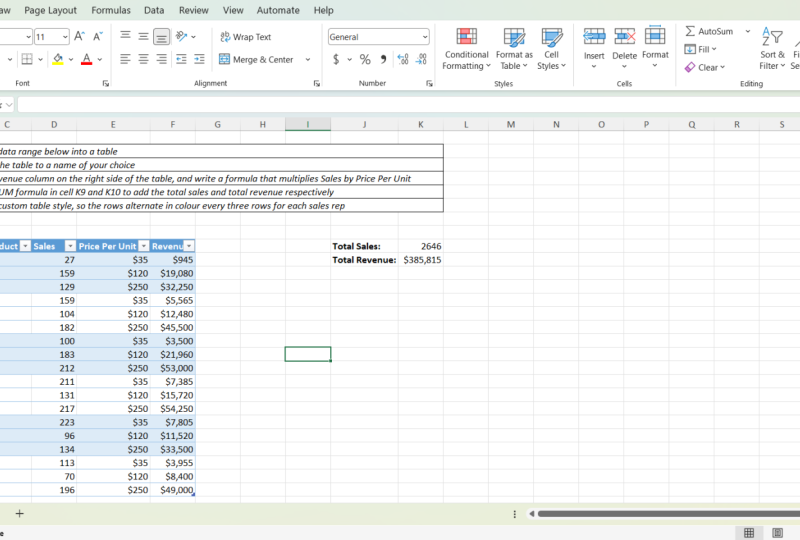Click the Delete cells icon

pos(624,37)
